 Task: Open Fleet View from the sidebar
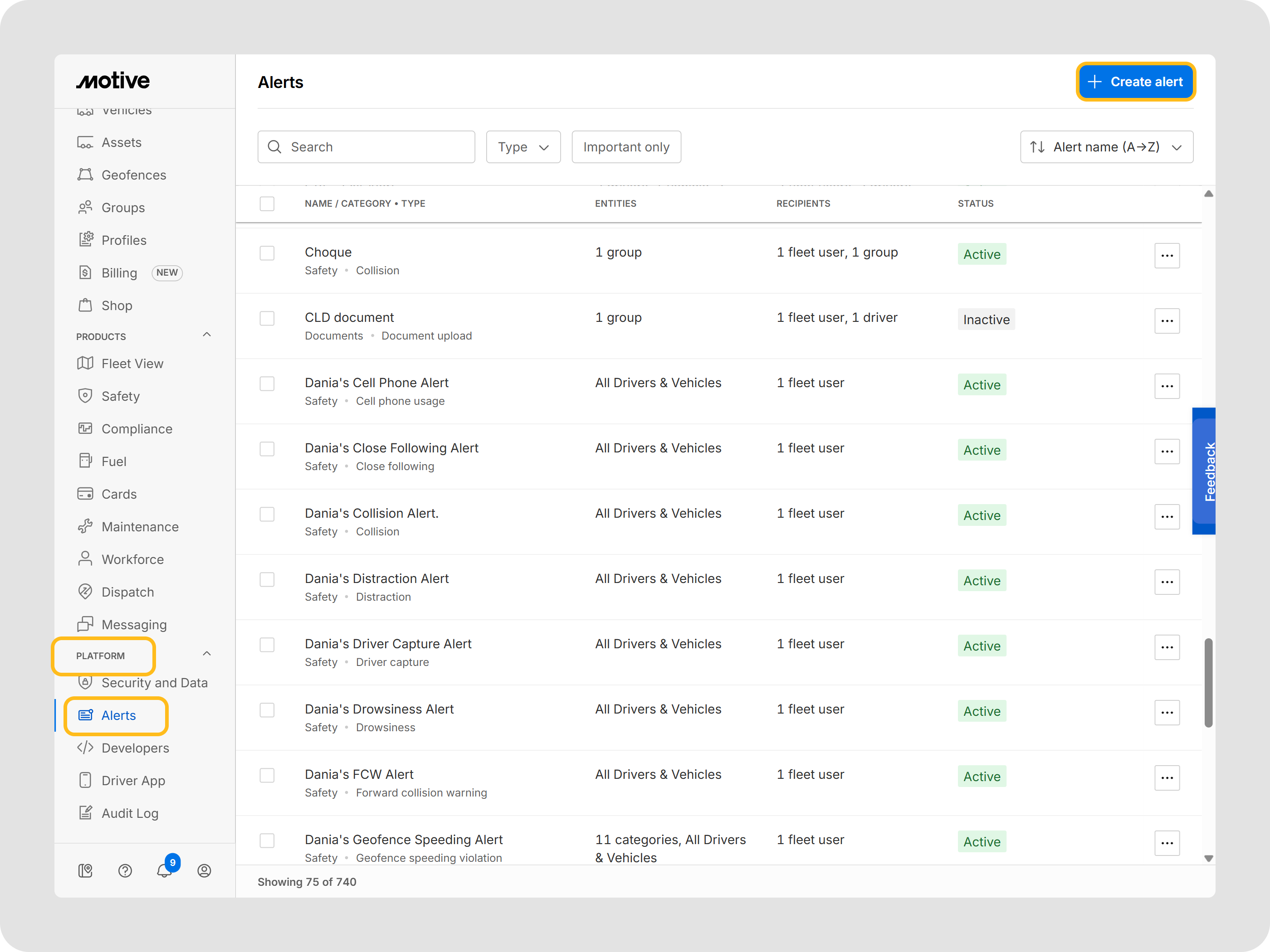132,364
